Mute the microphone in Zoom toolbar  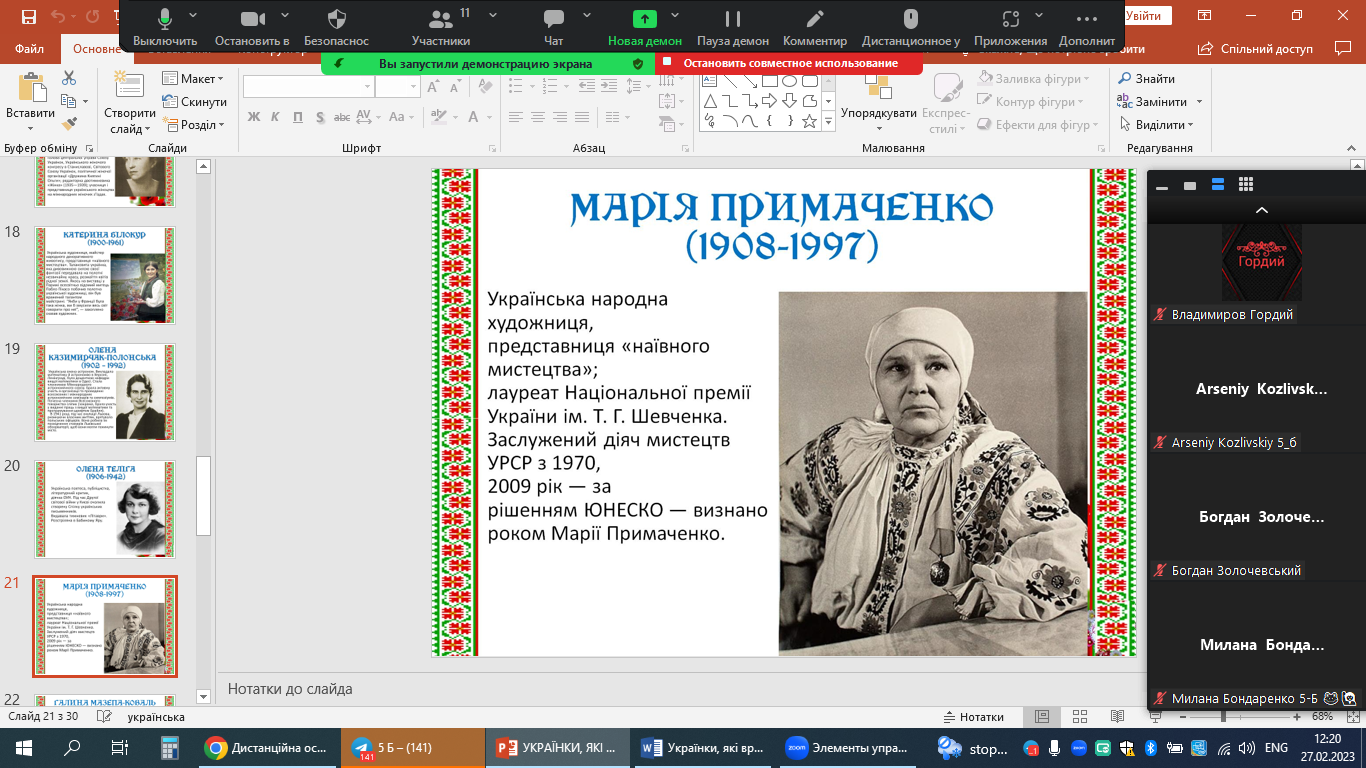164,20
